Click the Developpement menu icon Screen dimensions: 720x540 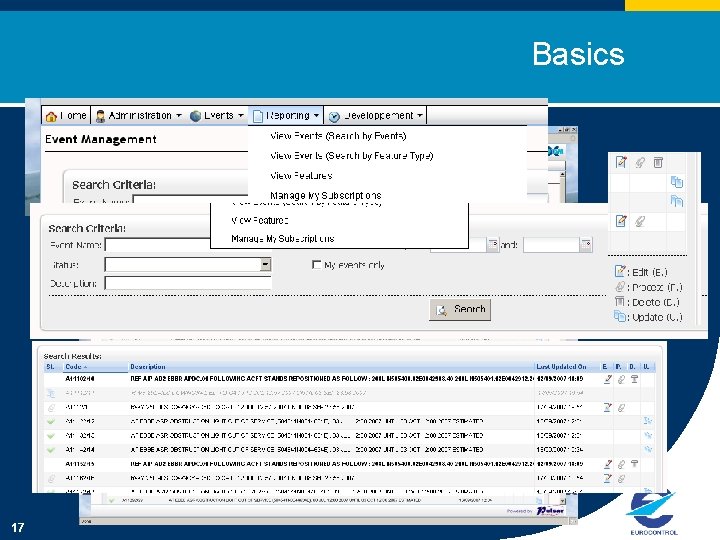(x=334, y=117)
